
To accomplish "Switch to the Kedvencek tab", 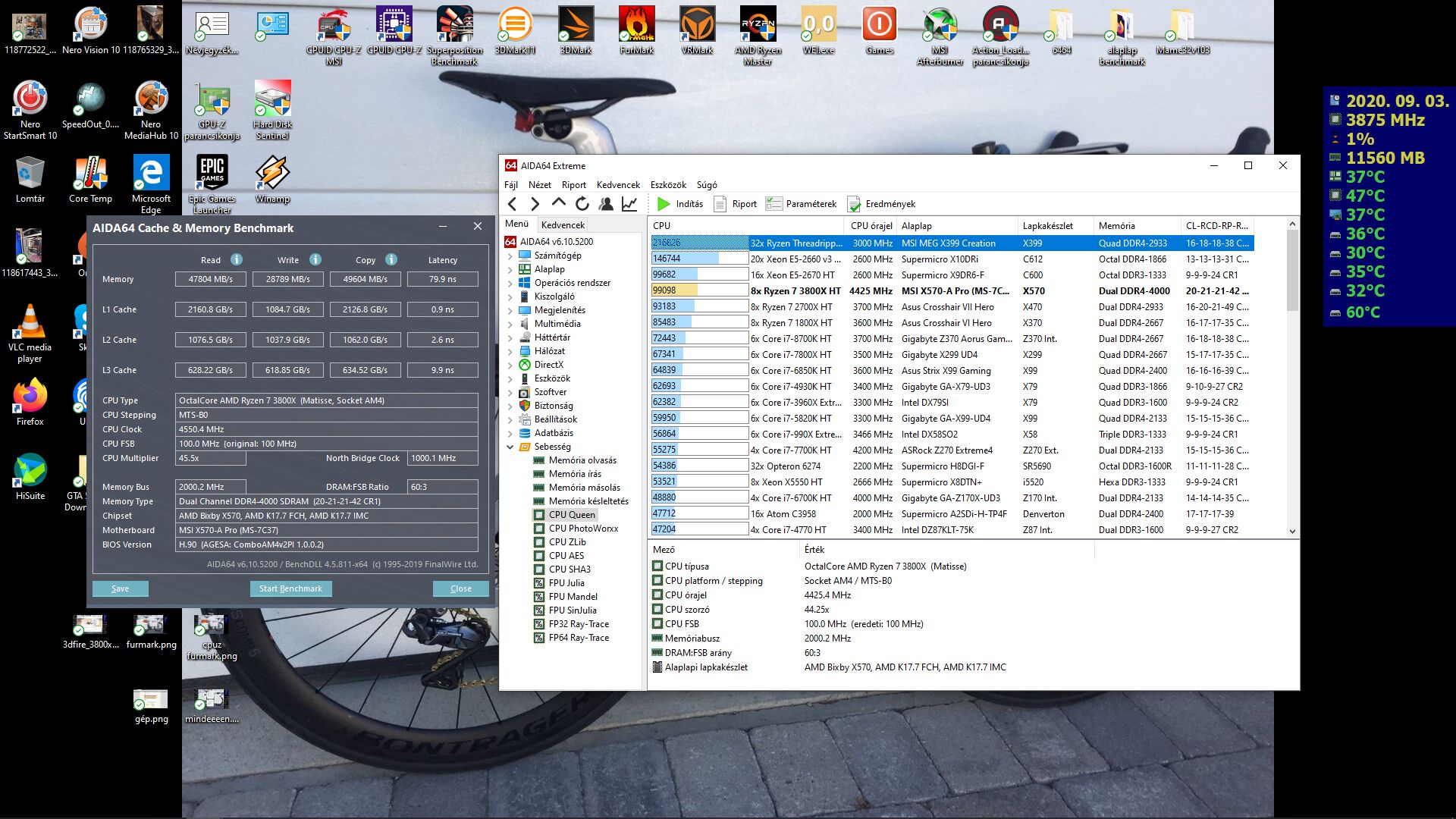I will [x=563, y=225].
